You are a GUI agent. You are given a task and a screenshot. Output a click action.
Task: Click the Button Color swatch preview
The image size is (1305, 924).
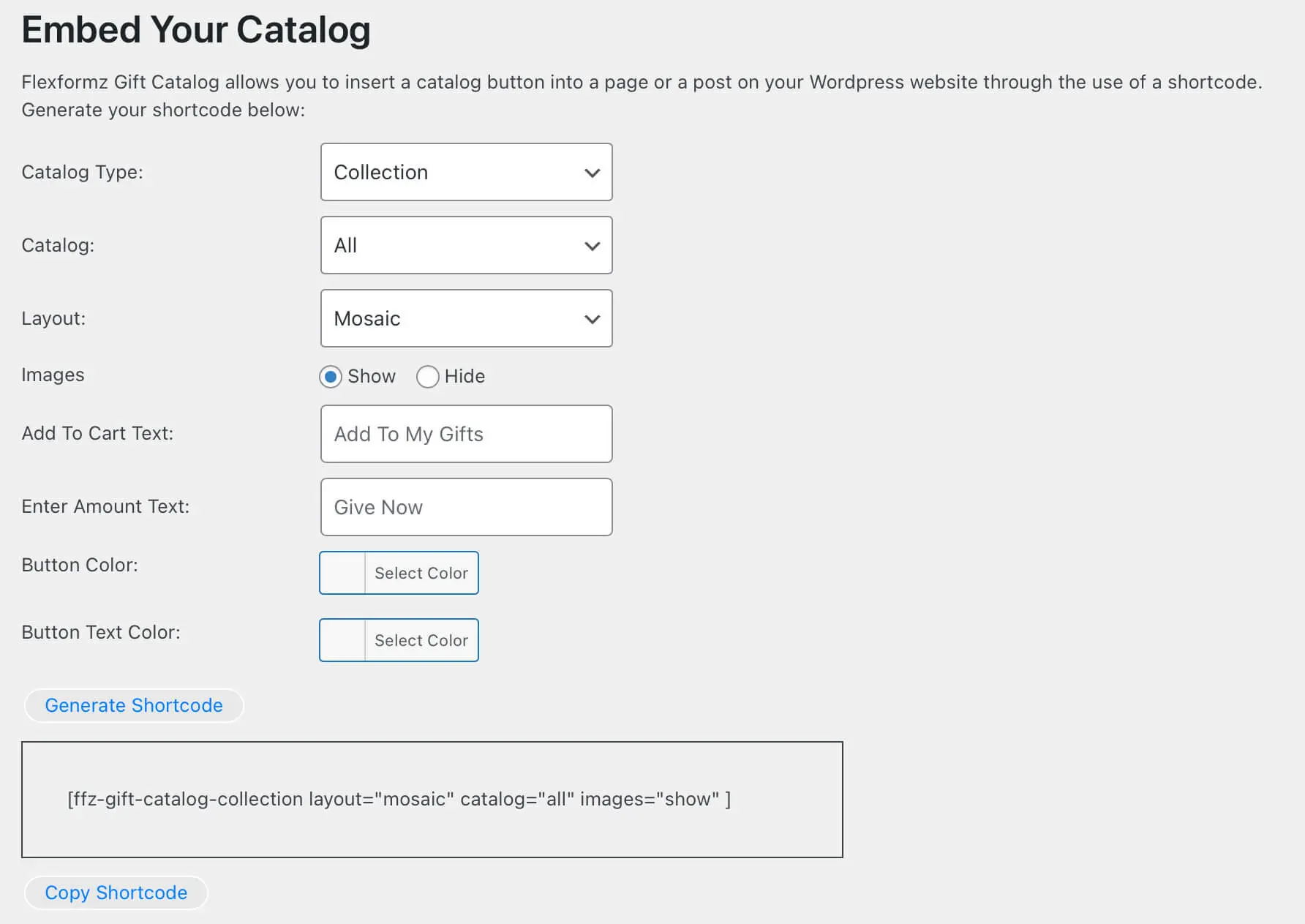(x=342, y=573)
